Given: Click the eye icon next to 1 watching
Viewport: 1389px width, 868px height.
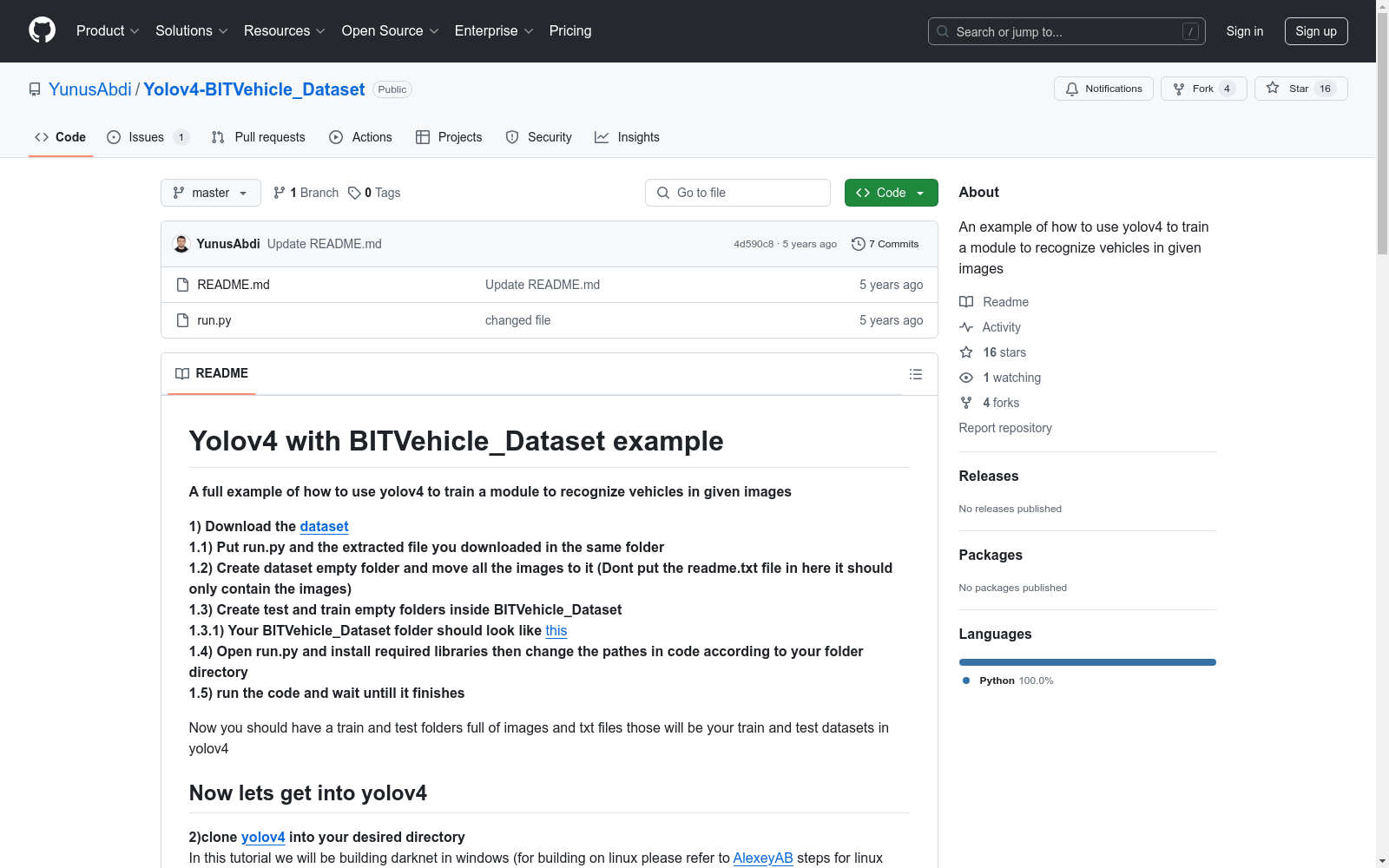Looking at the screenshot, I should click(966, 378).
